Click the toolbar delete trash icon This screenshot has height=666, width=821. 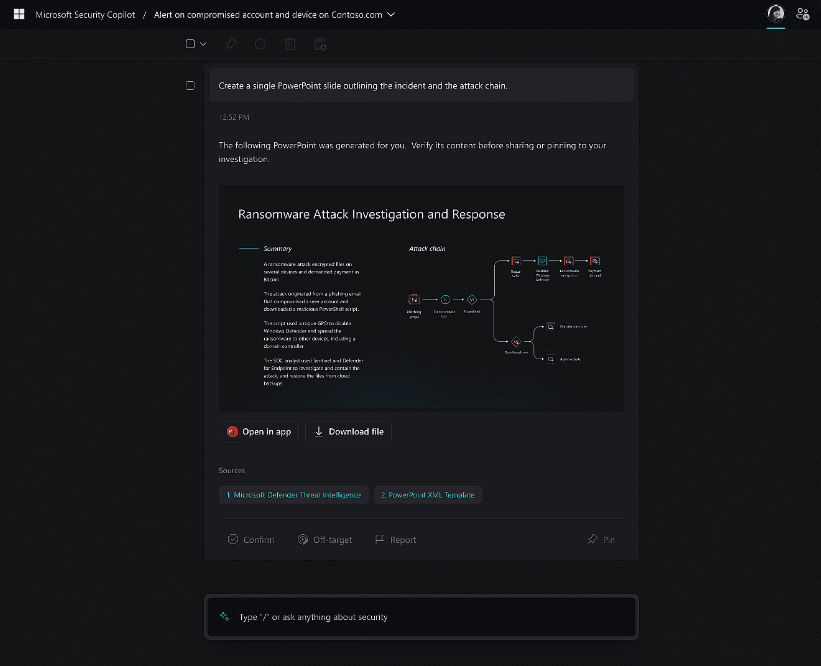(290, 44)
